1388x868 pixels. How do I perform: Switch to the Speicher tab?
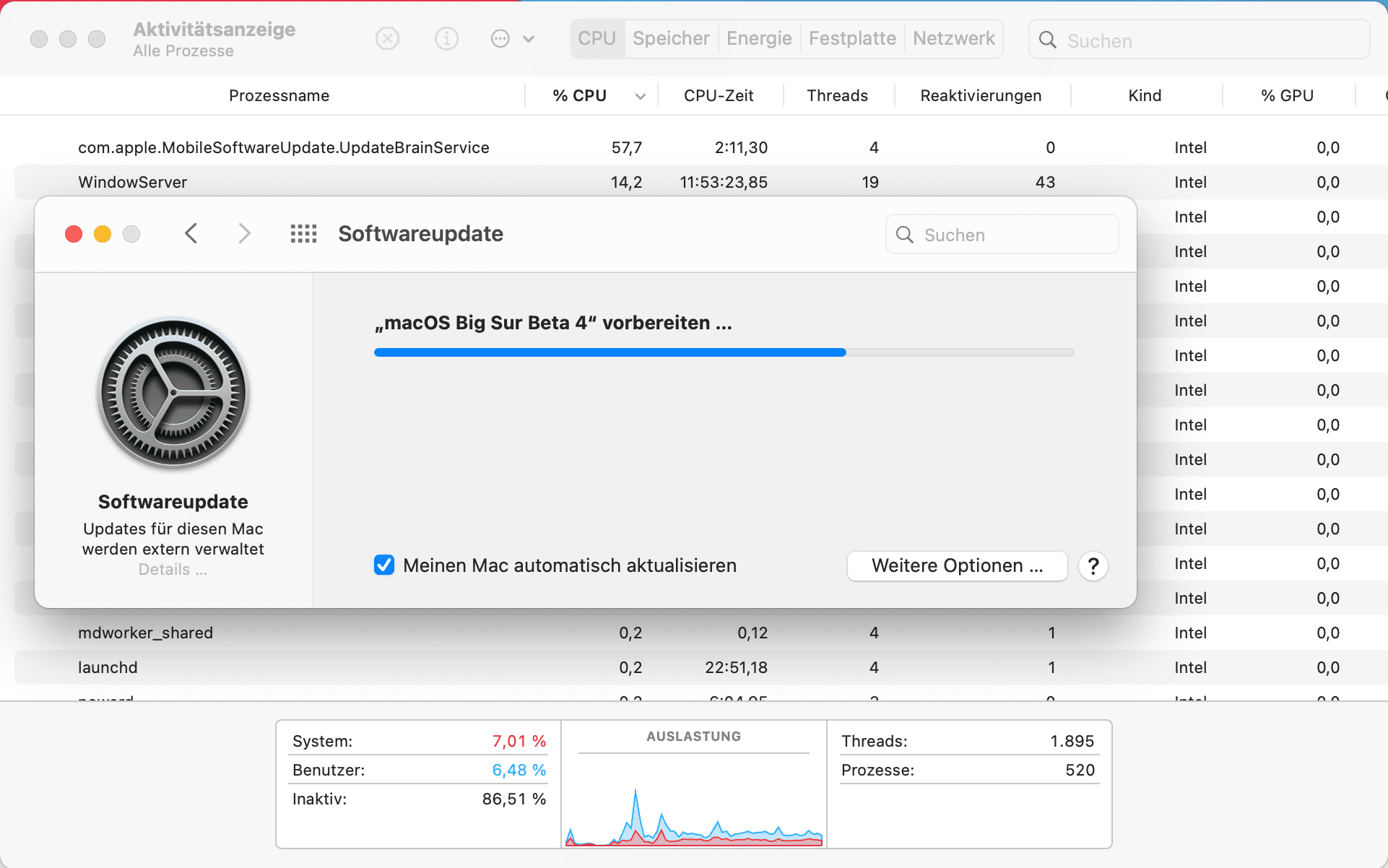tap(671, 38)
